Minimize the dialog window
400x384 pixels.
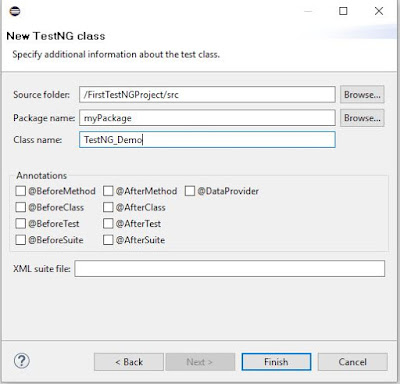click(308, 11)
